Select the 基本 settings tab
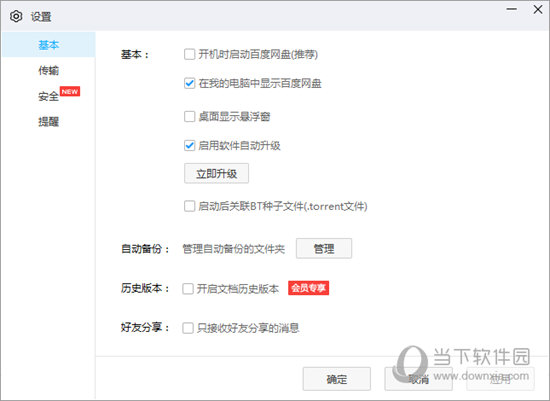The height and width of the screenshot is (401, 550). click(48, 45)
